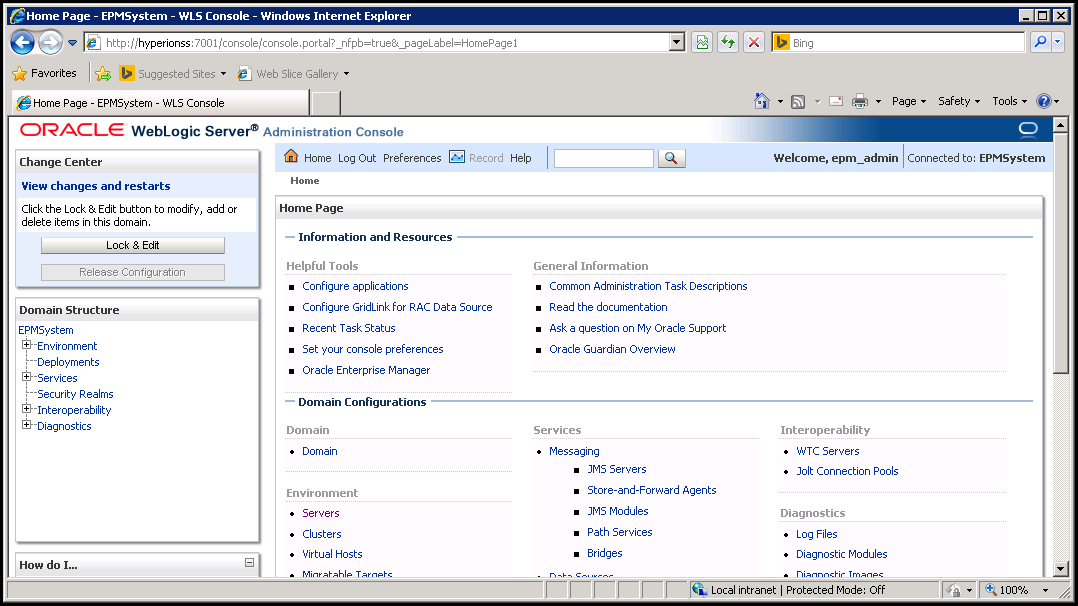Viewport: 1078px width, 606px height.
Task: Click the vertical scrollbar down arrow
Action: click(x=1060, y=569)
